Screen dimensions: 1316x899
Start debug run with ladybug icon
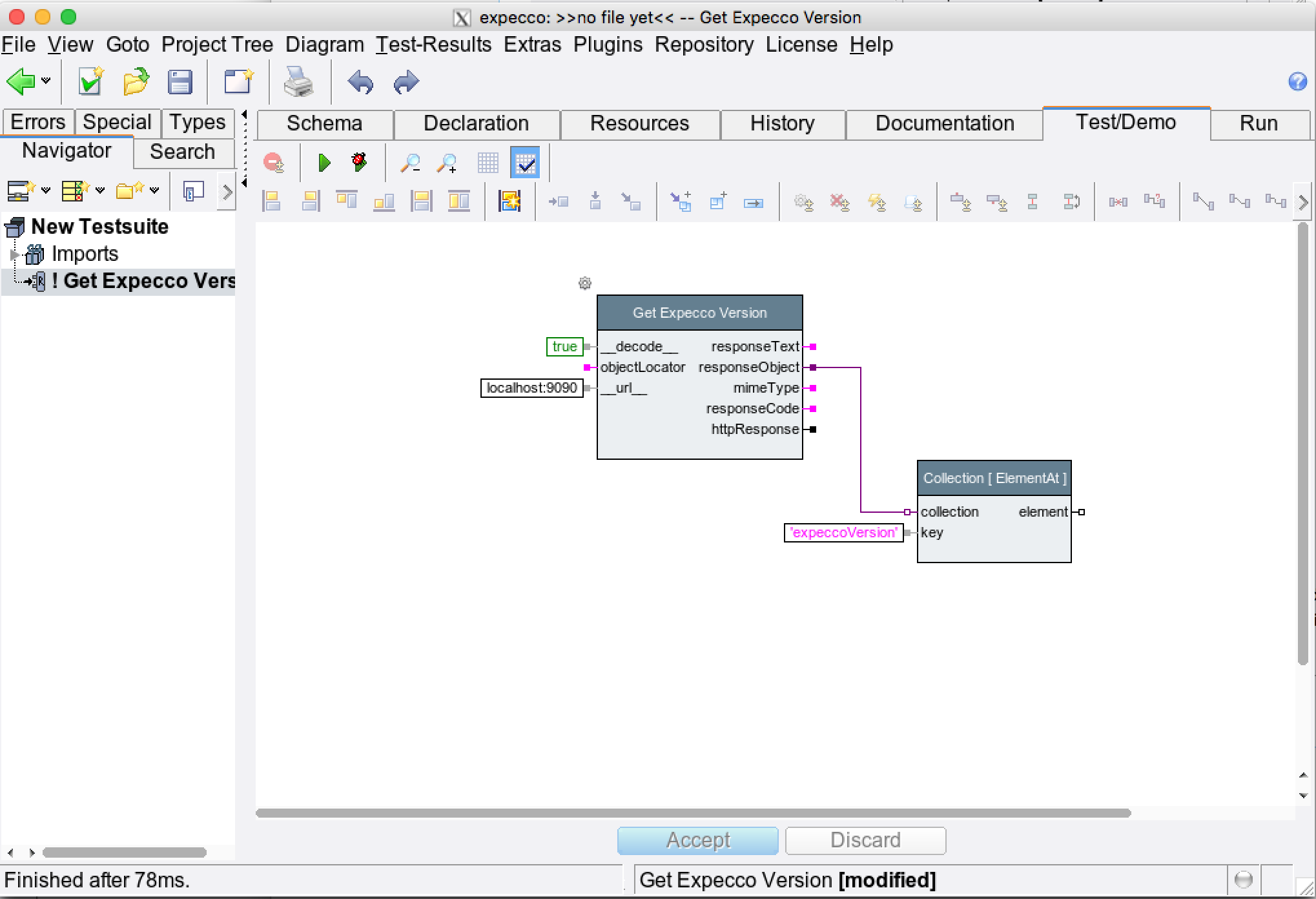[x=359, y=161]
